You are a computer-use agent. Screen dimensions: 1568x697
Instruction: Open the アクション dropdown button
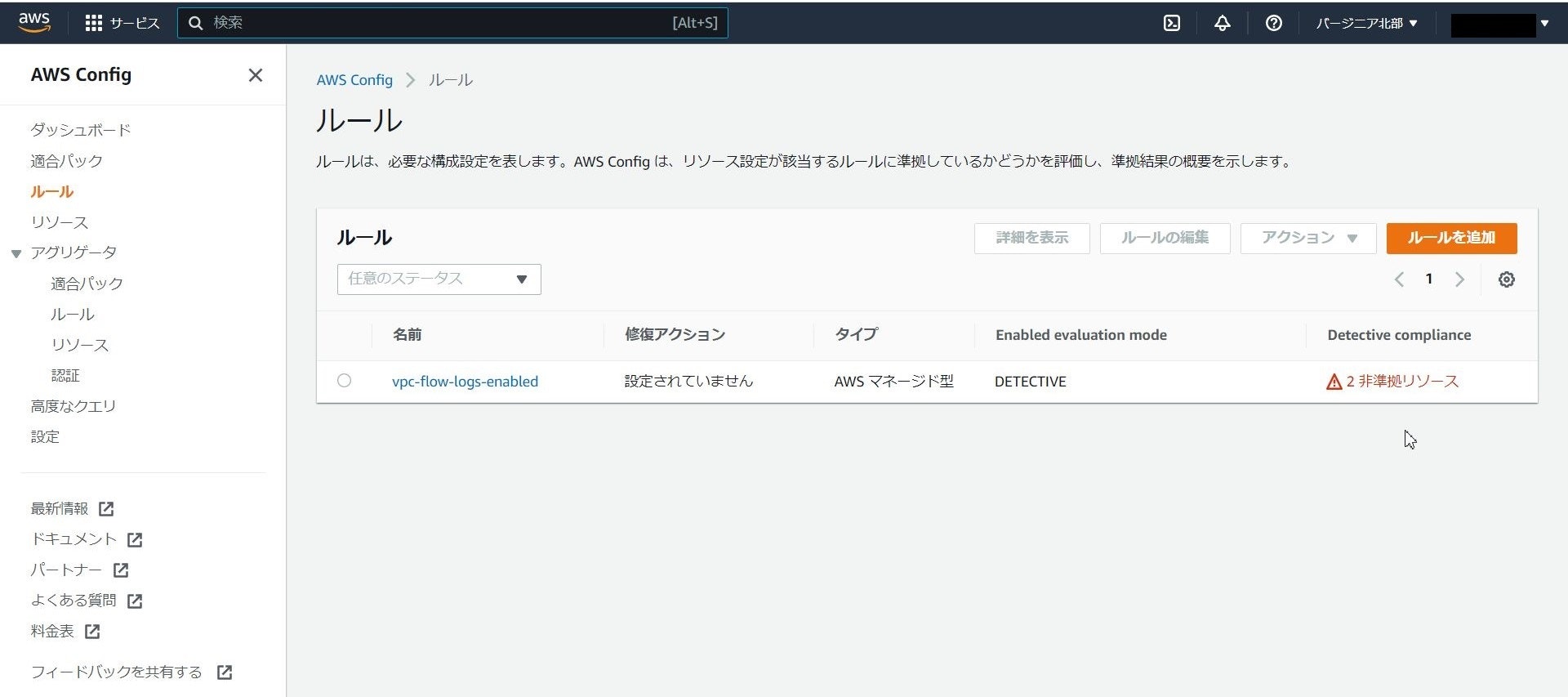tap(1308, 238)
